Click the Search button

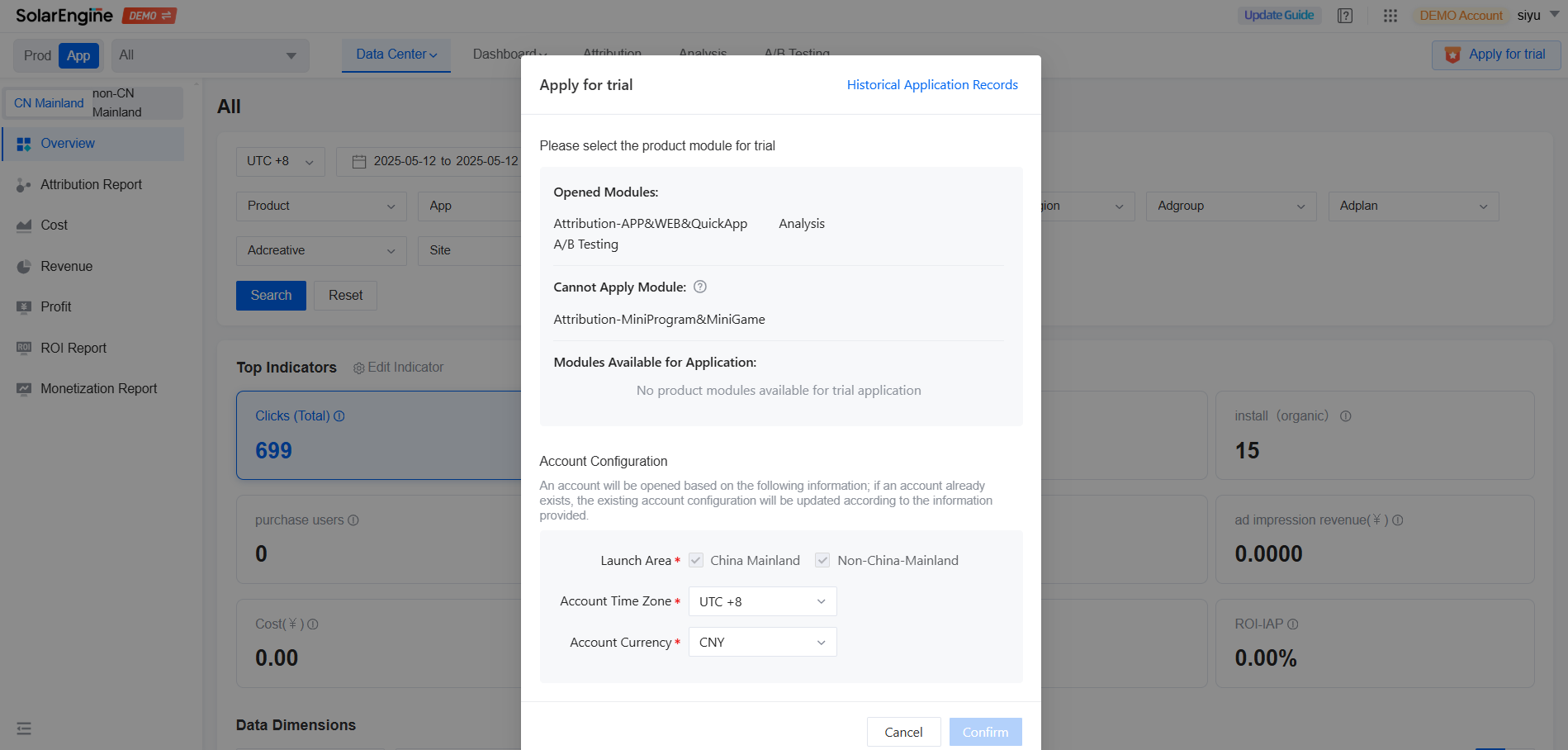click(271, 296)
